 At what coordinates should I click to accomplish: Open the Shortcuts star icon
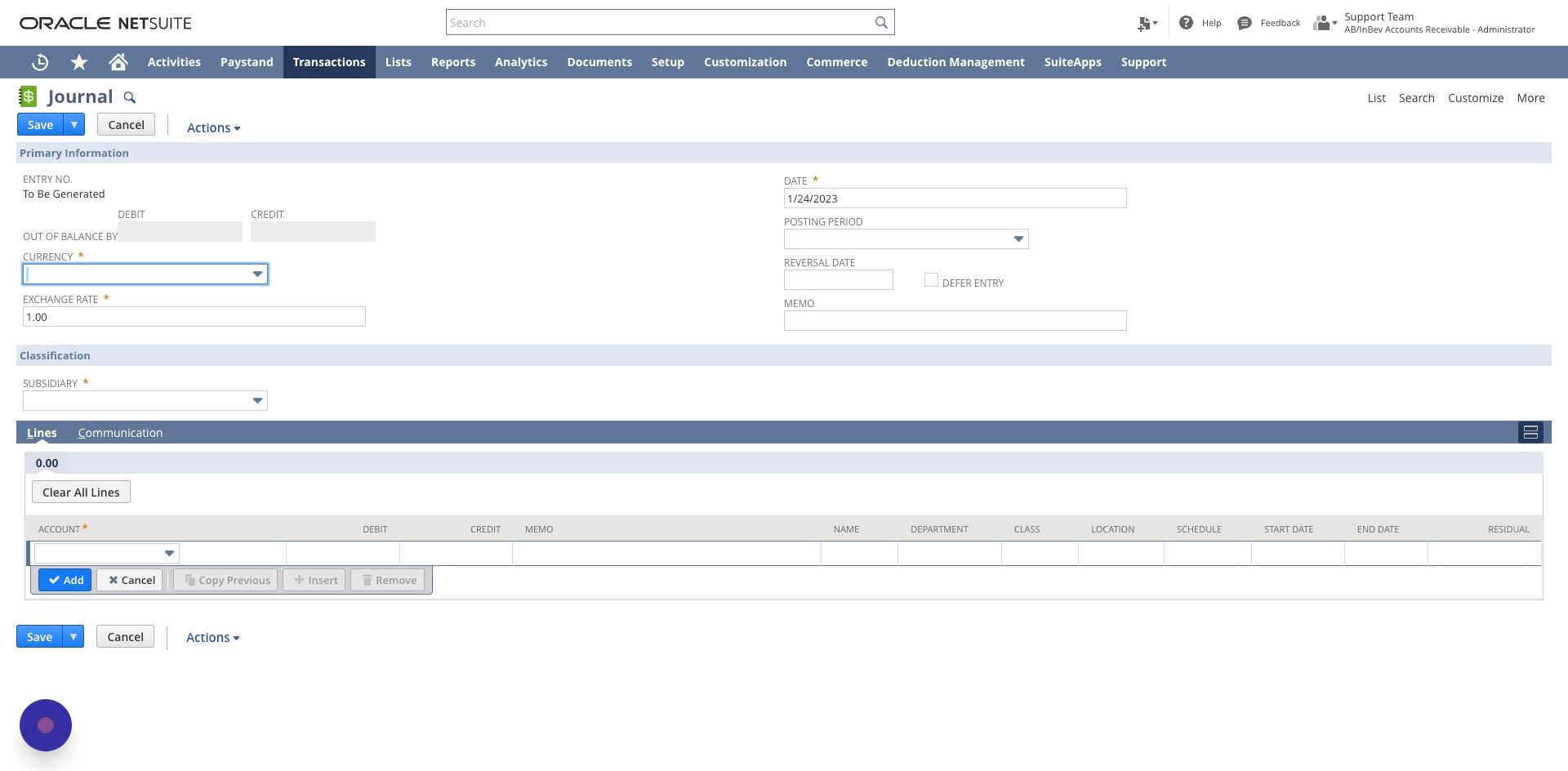click(79, 62)
